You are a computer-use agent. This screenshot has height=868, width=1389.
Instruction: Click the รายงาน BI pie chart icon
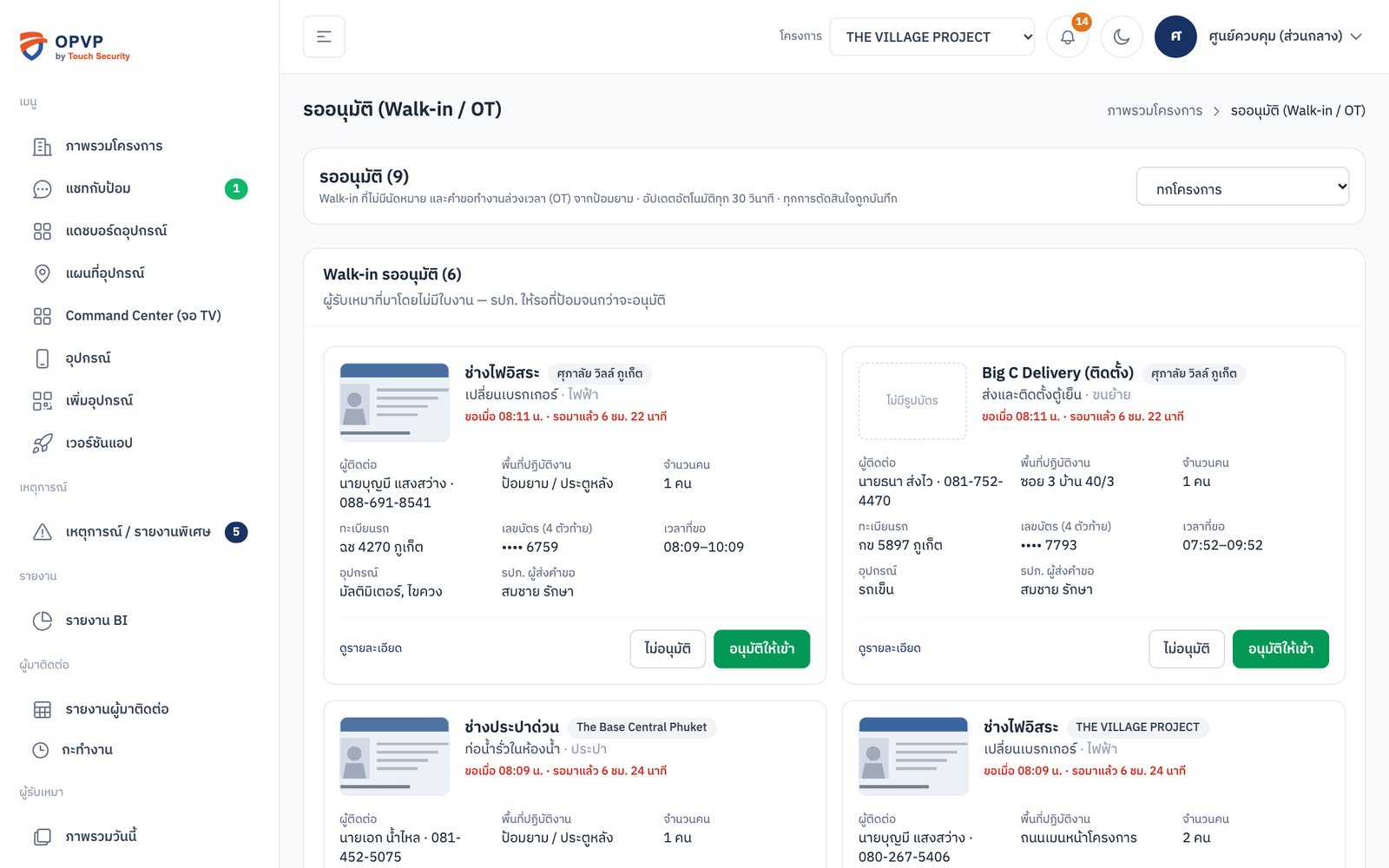(42, 621)
